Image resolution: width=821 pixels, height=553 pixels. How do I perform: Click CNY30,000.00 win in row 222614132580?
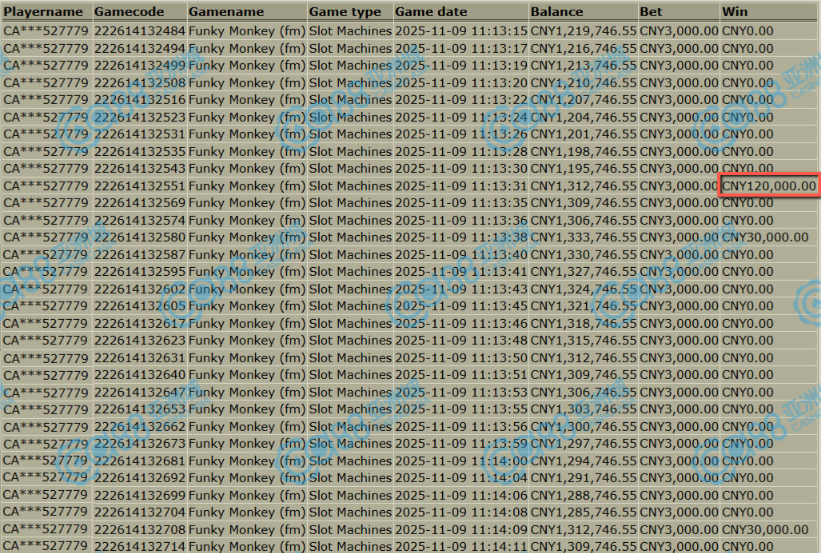click(x=765, y=237)
